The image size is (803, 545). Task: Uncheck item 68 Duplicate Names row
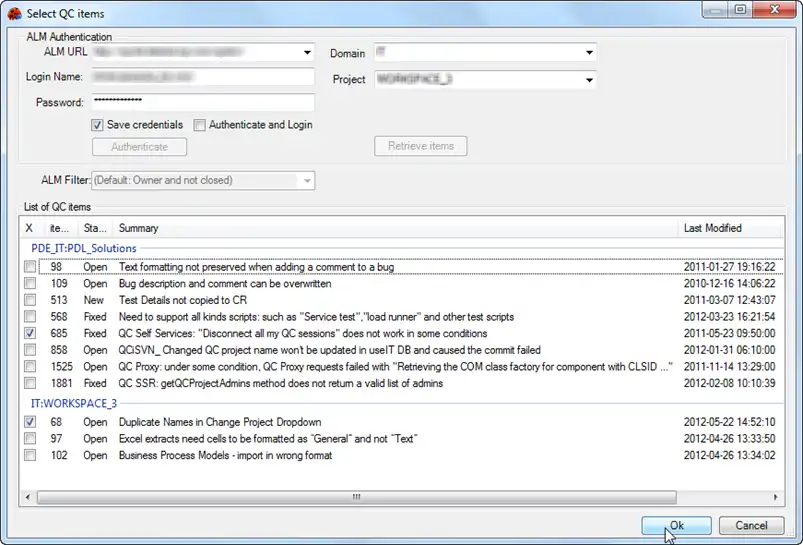click(x=30, y=422)
